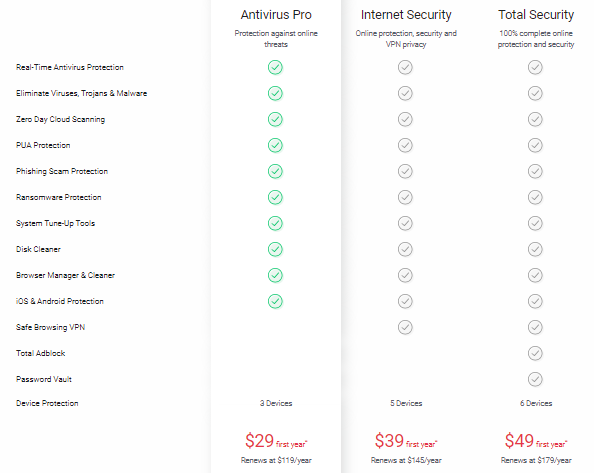Viewport: 594px width, 473px height.
Task: Click Internet Security checkmark for PUA Protection
Action: [x=405, y=145]
